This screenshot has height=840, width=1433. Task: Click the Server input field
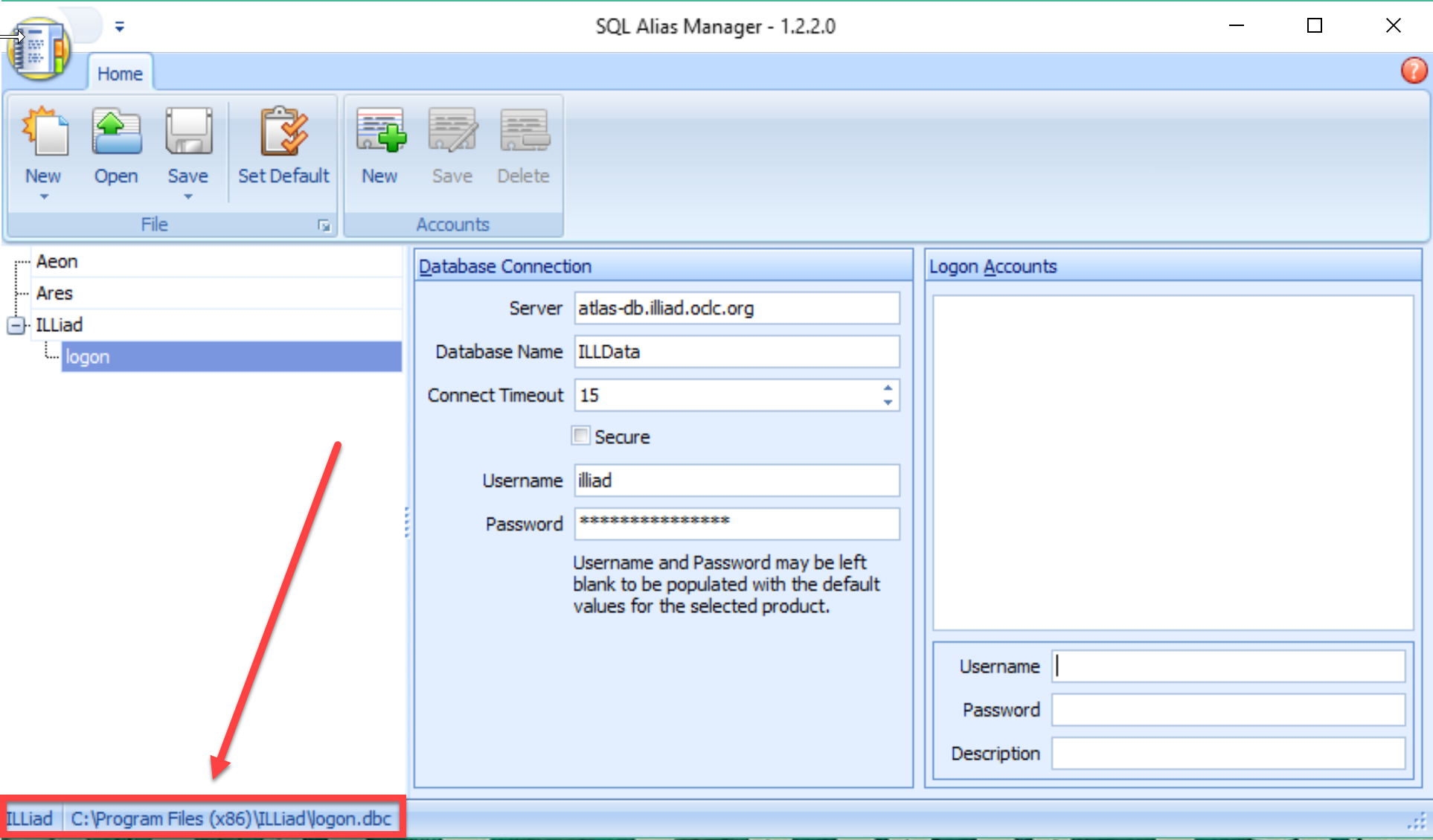click(x=736, y=308)
